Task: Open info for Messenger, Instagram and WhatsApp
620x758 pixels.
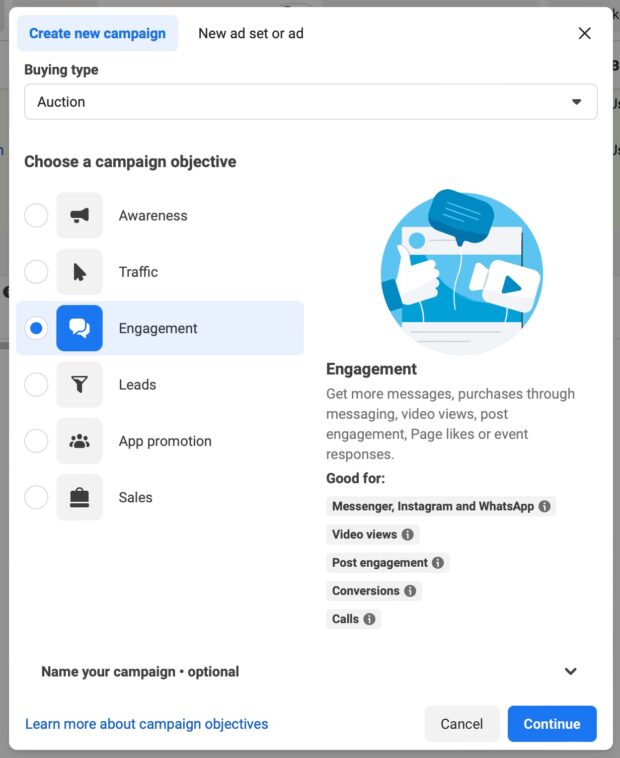Action: pos(545,506)
